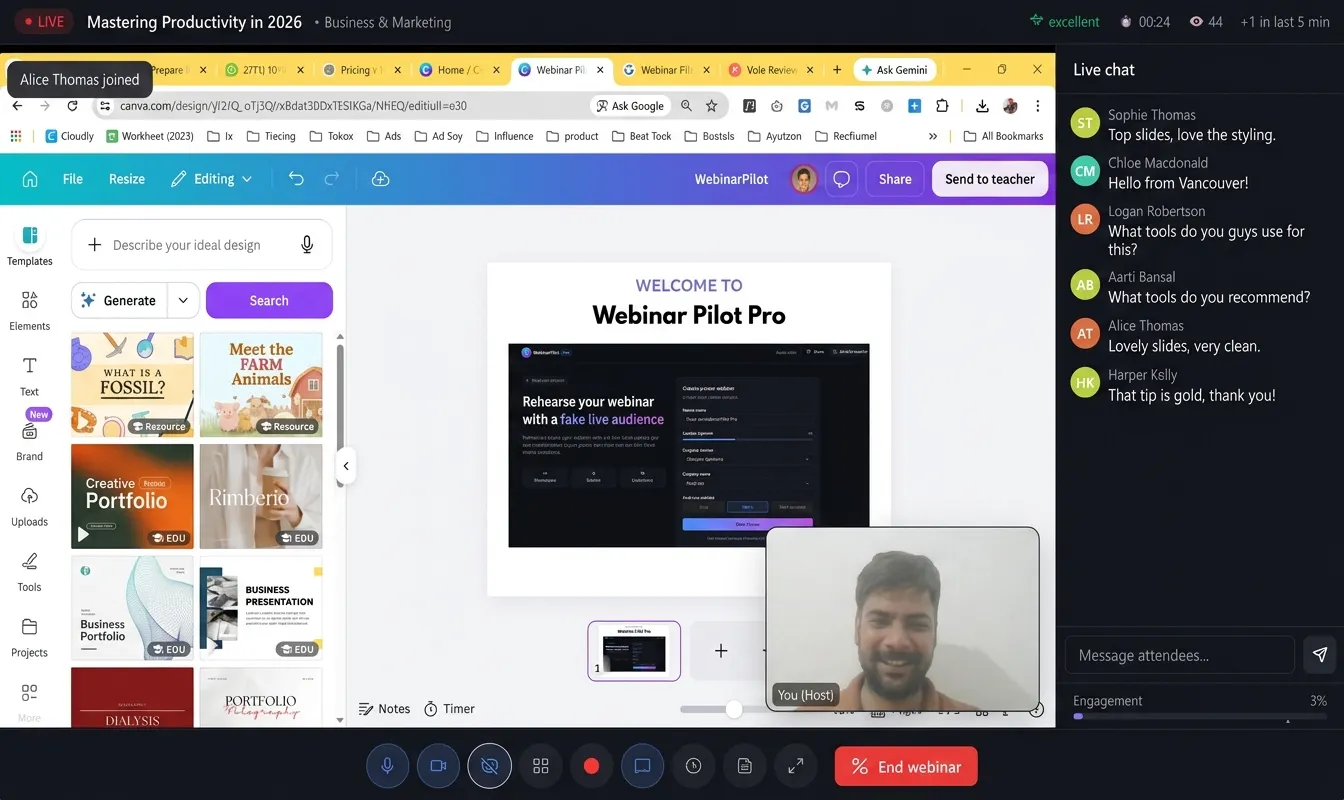Expand the hidden bookmarks chevron
The image size is (1344, 800).
[x=933, y=136]
